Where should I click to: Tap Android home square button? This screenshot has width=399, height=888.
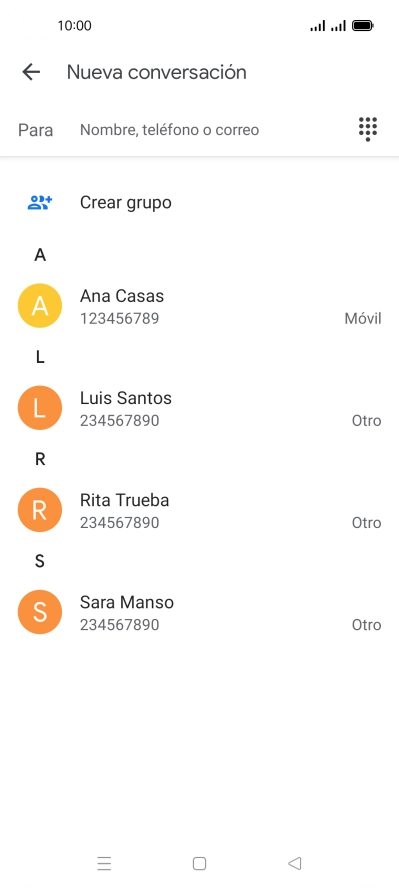(x=199, y=863)
